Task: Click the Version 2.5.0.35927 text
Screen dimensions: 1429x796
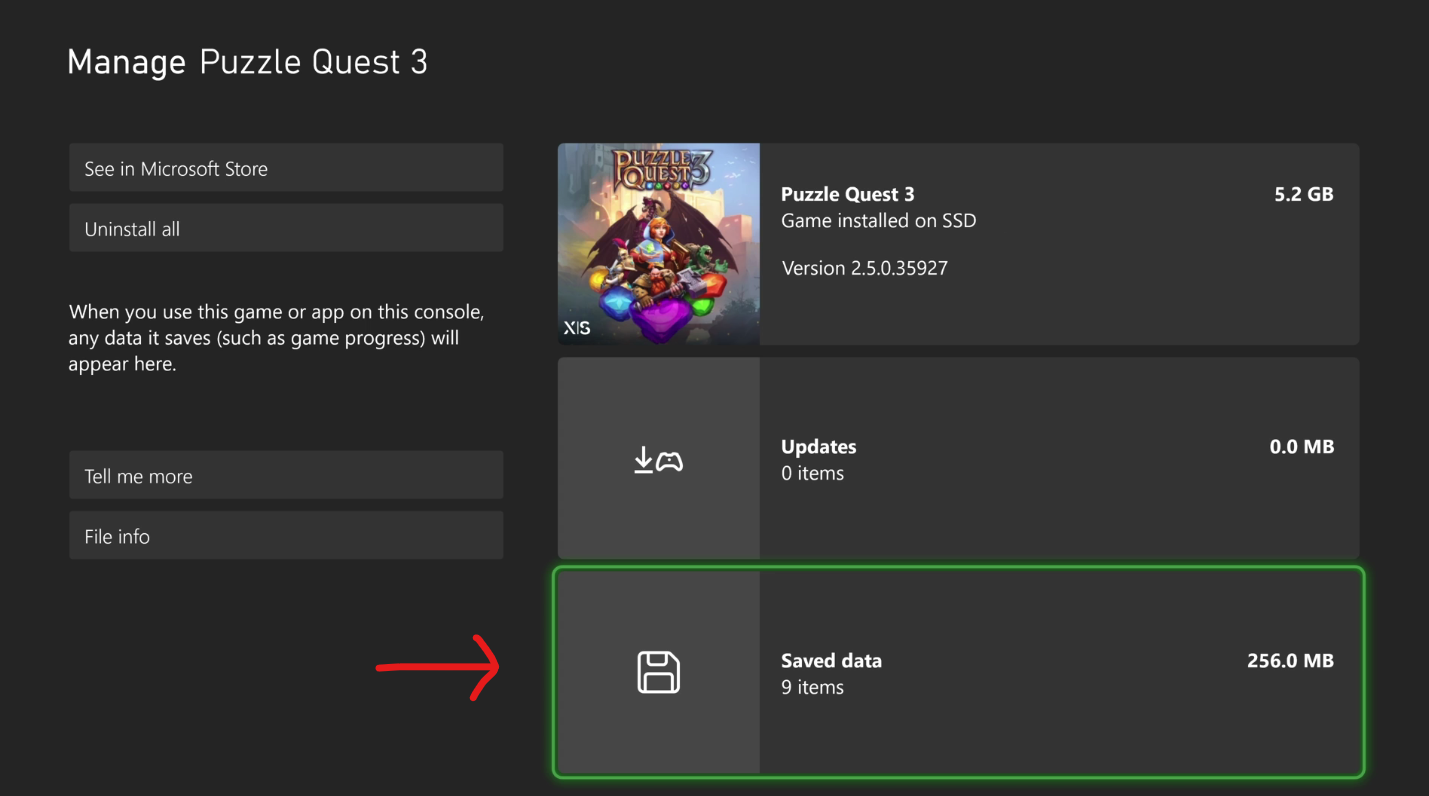Action: point(864,268)
